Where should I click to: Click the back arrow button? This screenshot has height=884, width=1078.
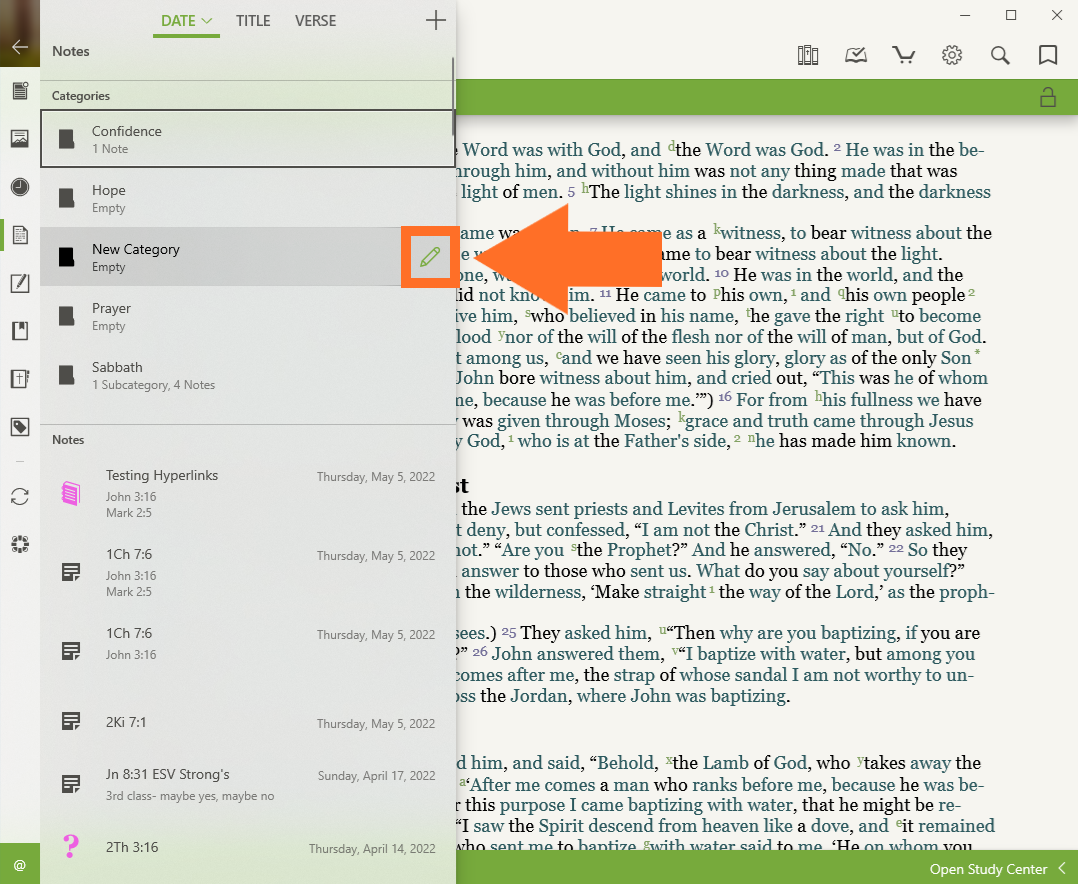pyautogui.click(x=19, y=46)
